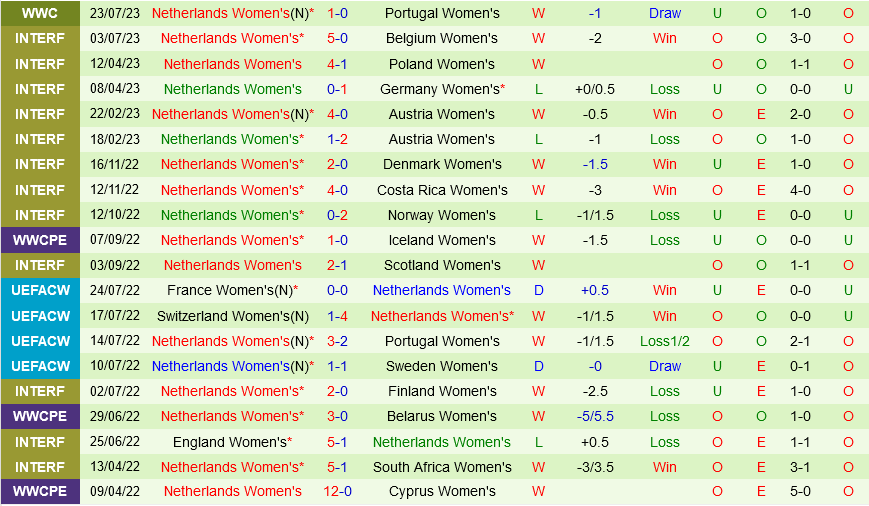Image resolution: width=869 pixels, height=506 pixels.
Task: Select Sweden Women's team link
Action: pos(441,366)
